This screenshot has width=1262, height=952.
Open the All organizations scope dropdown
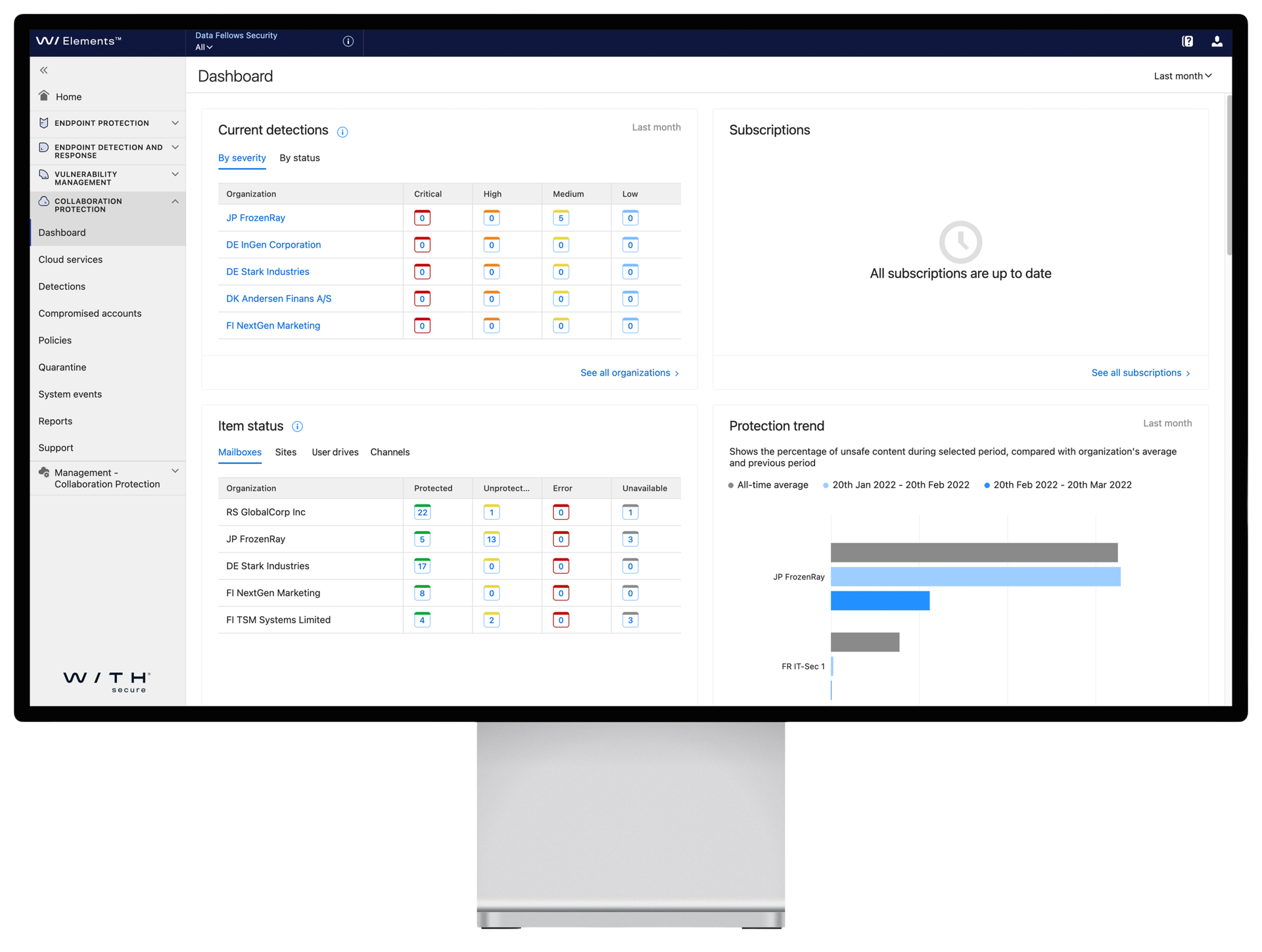pos(202,47)
